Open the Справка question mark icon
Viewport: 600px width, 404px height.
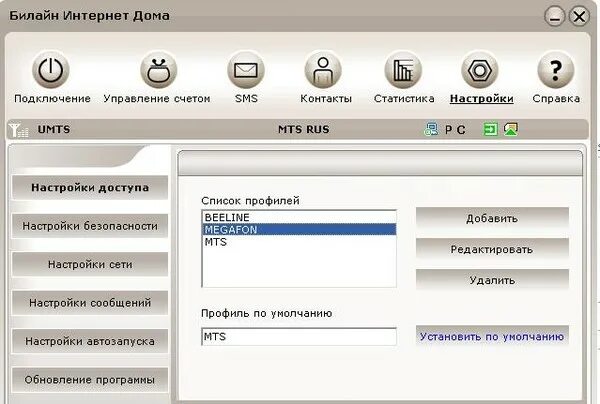pos(556,70)
